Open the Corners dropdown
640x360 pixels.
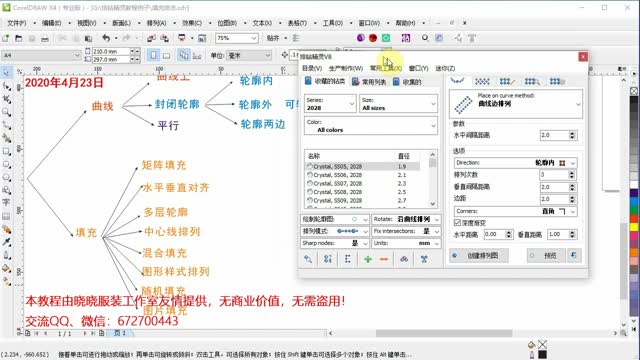click(516, 211)
